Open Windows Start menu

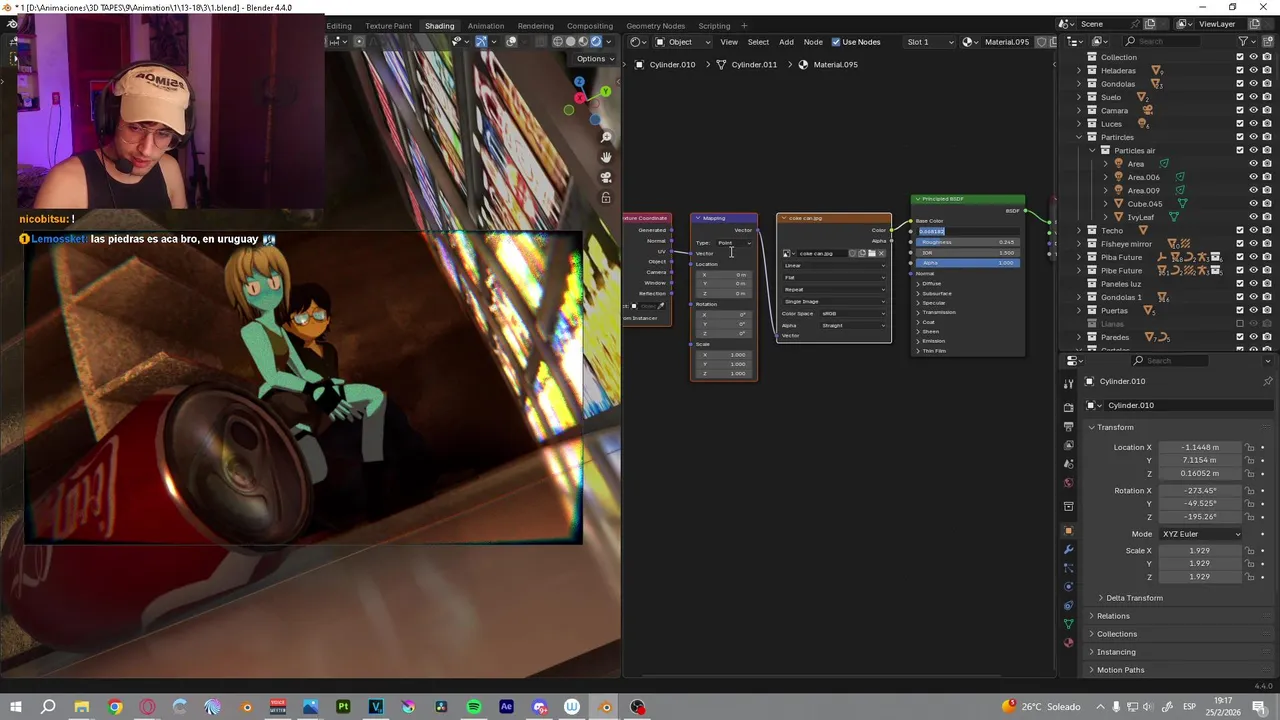coord(16,707)
